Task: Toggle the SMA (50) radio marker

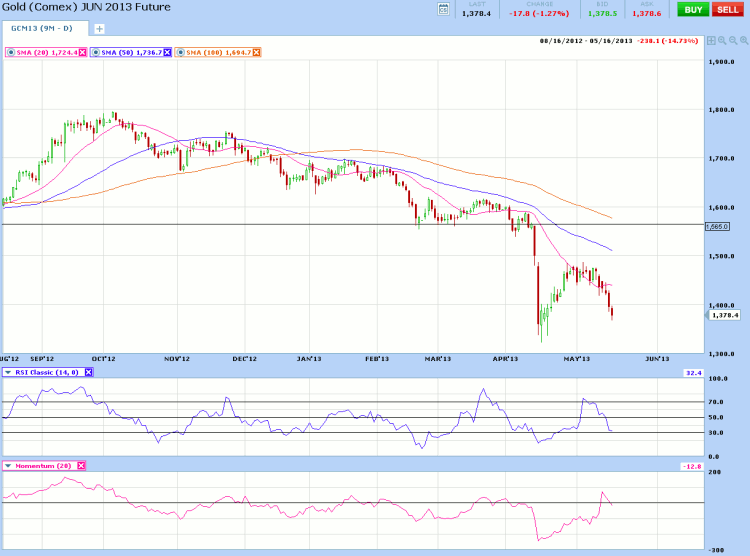Action: 96,51
